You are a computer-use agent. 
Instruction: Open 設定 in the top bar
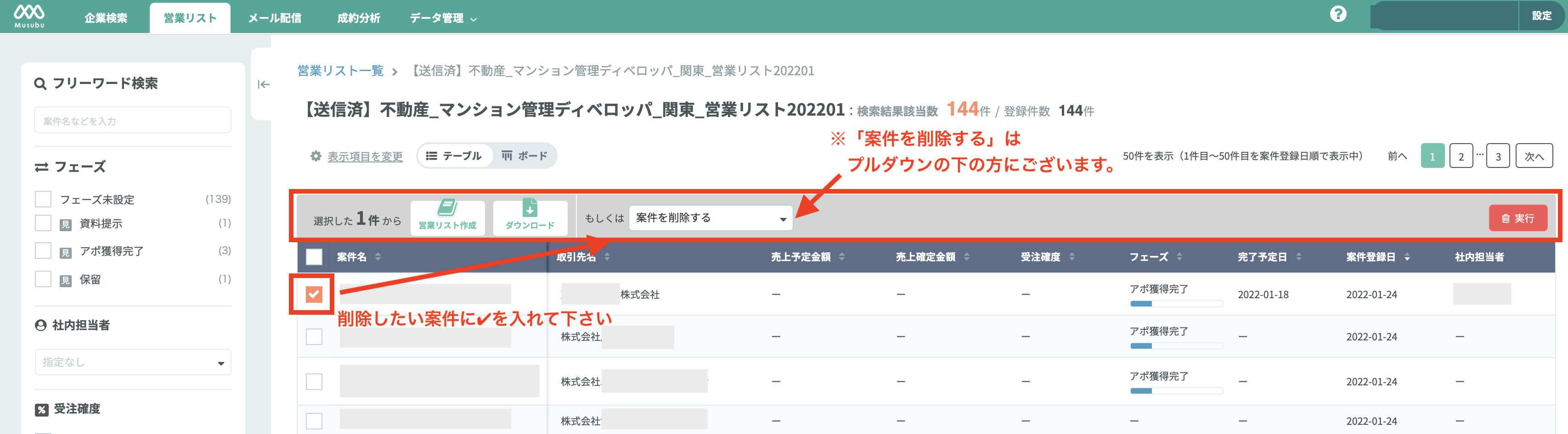click(x=1541, y=17)
